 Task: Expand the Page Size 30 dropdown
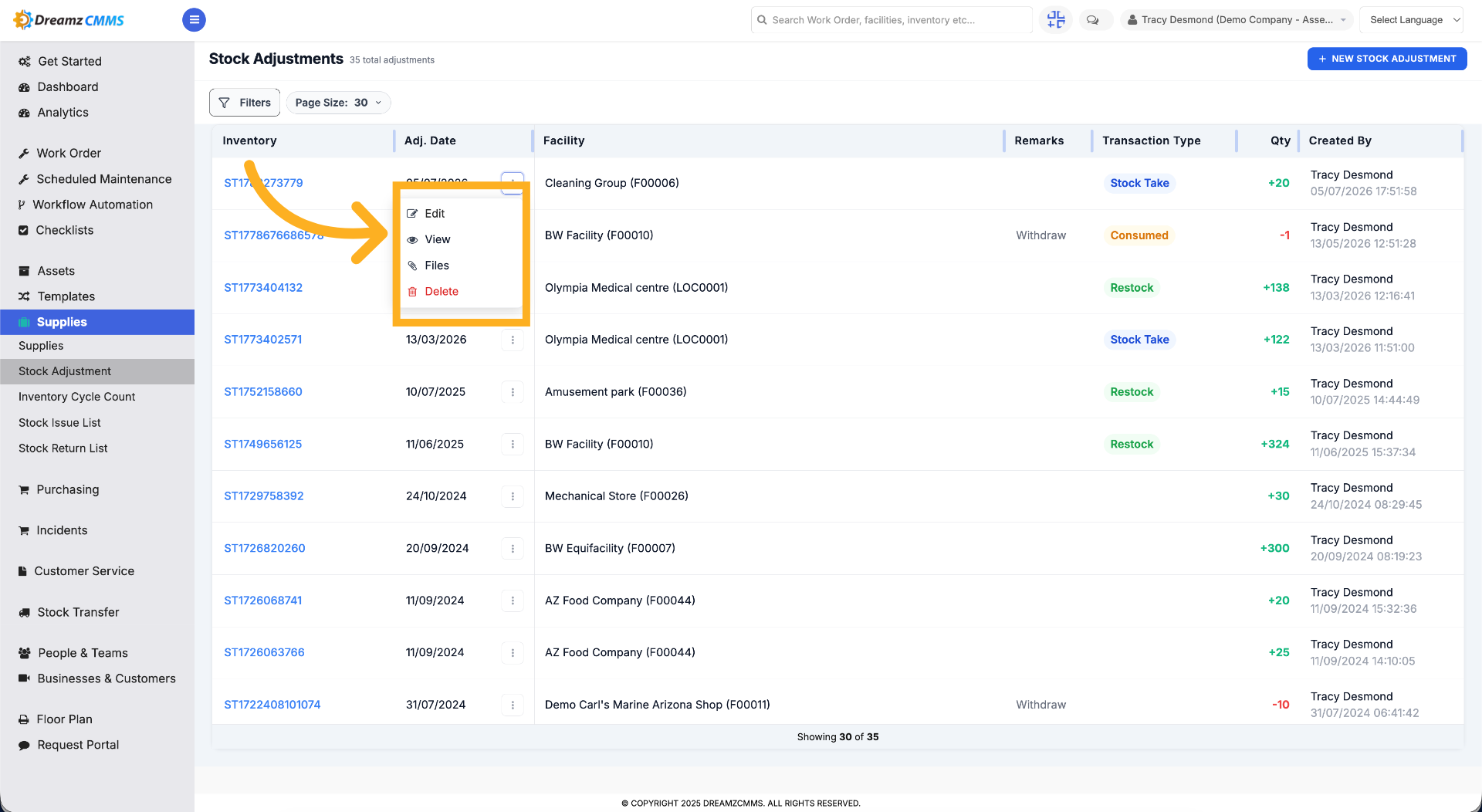pyautogui.click(x=338, y=103)
